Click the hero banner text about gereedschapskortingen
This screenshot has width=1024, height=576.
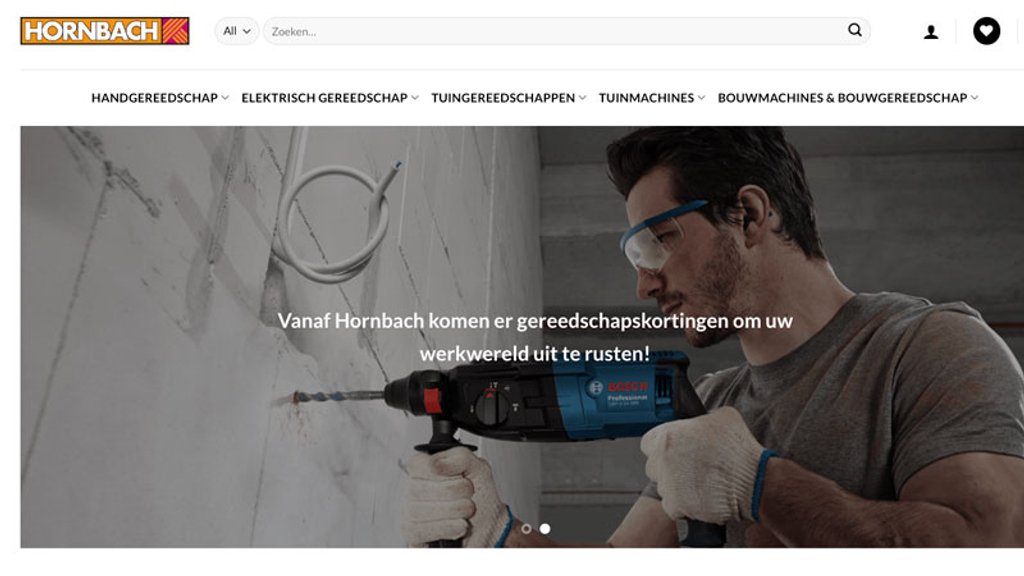(x=535, y=337)
